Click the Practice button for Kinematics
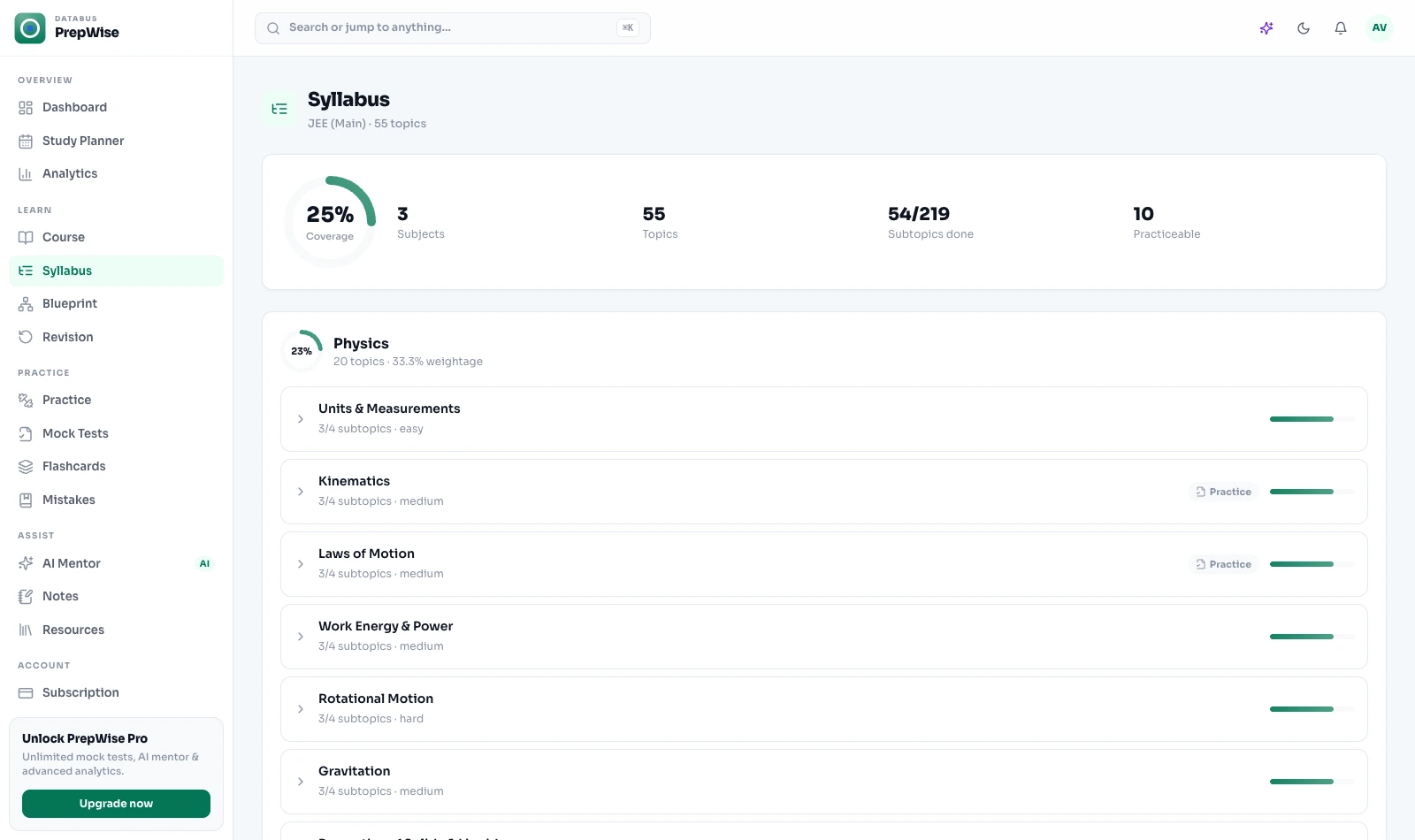Screen dimensions: 1415x840 [x=1223, y=492]
